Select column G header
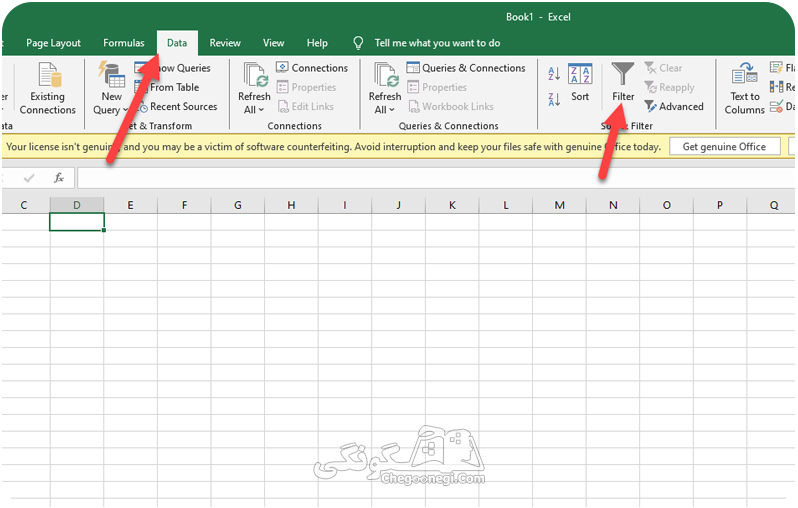This screenshot has height=508, width=798. [238, 205]
